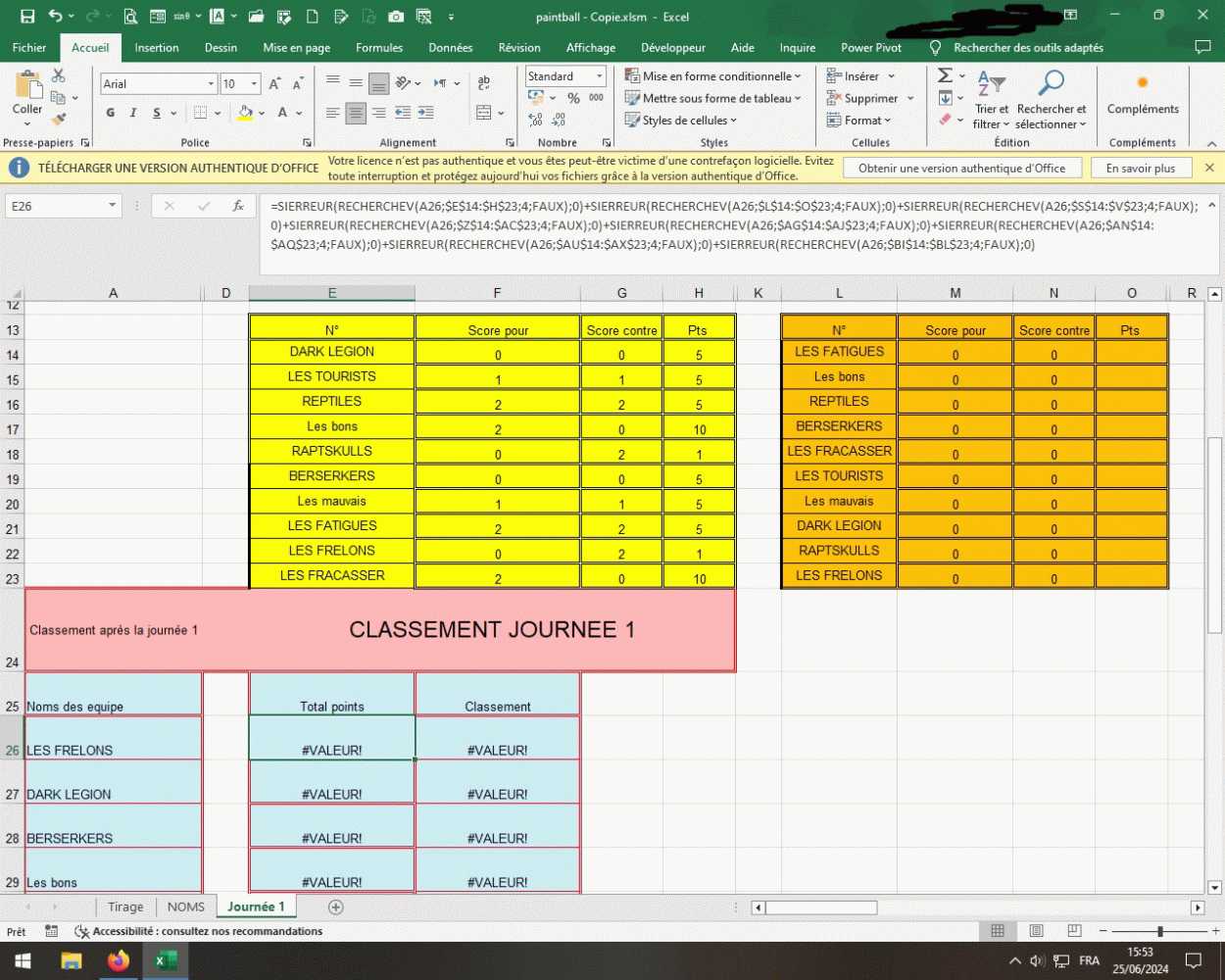The image size is (1225, 980).
Task: Toggle center horizontal alignment
Action: (x=356, y=114)
